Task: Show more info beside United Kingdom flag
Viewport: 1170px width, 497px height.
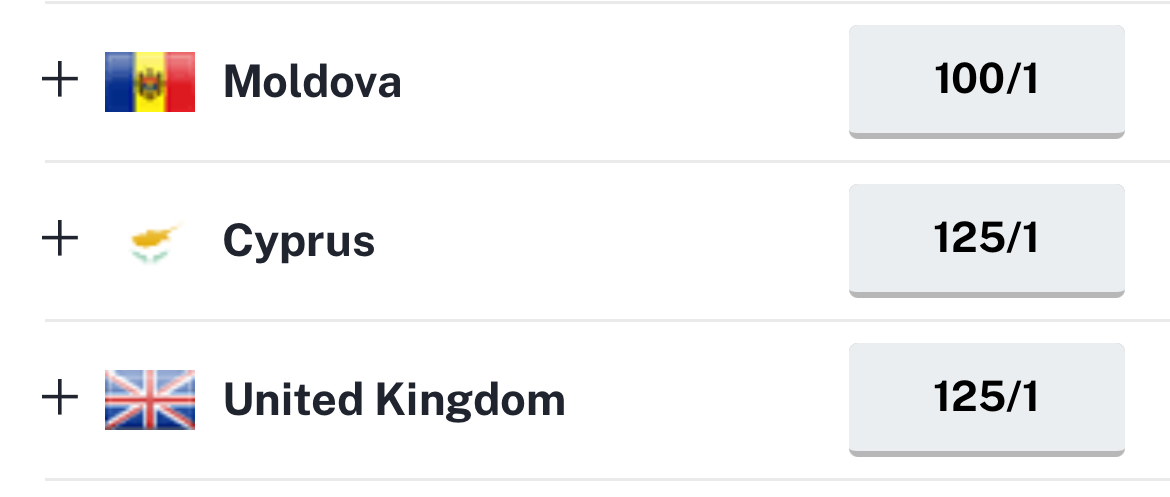Action: pos(60,398)
